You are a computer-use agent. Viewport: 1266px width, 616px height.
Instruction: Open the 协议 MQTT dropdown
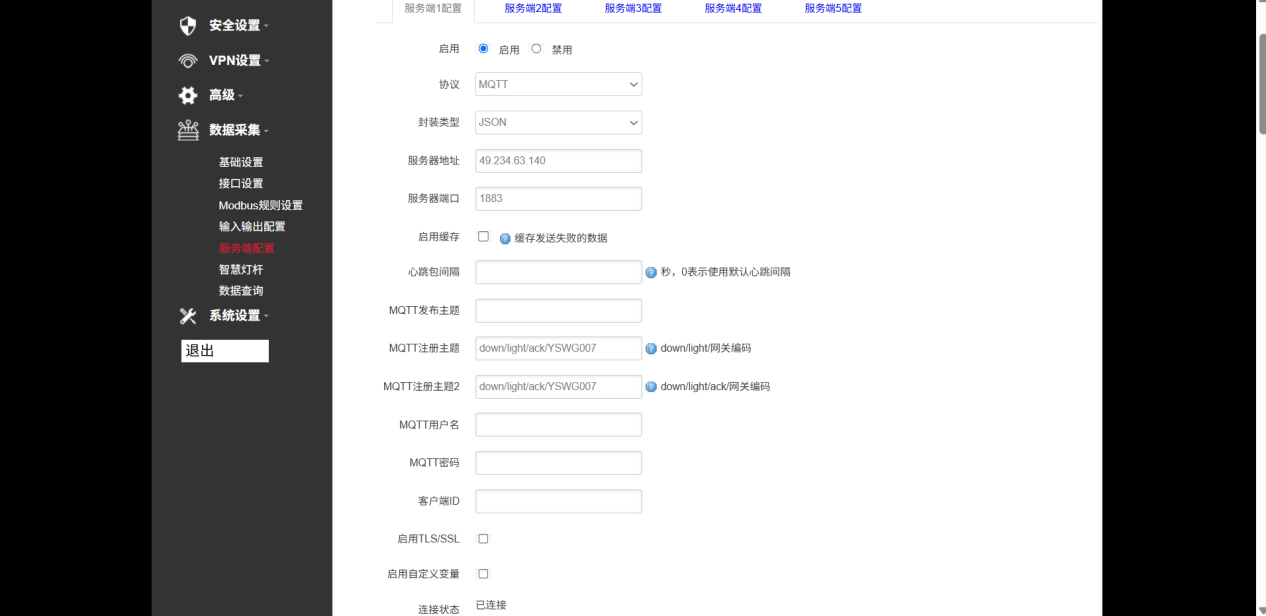(557, 84)
